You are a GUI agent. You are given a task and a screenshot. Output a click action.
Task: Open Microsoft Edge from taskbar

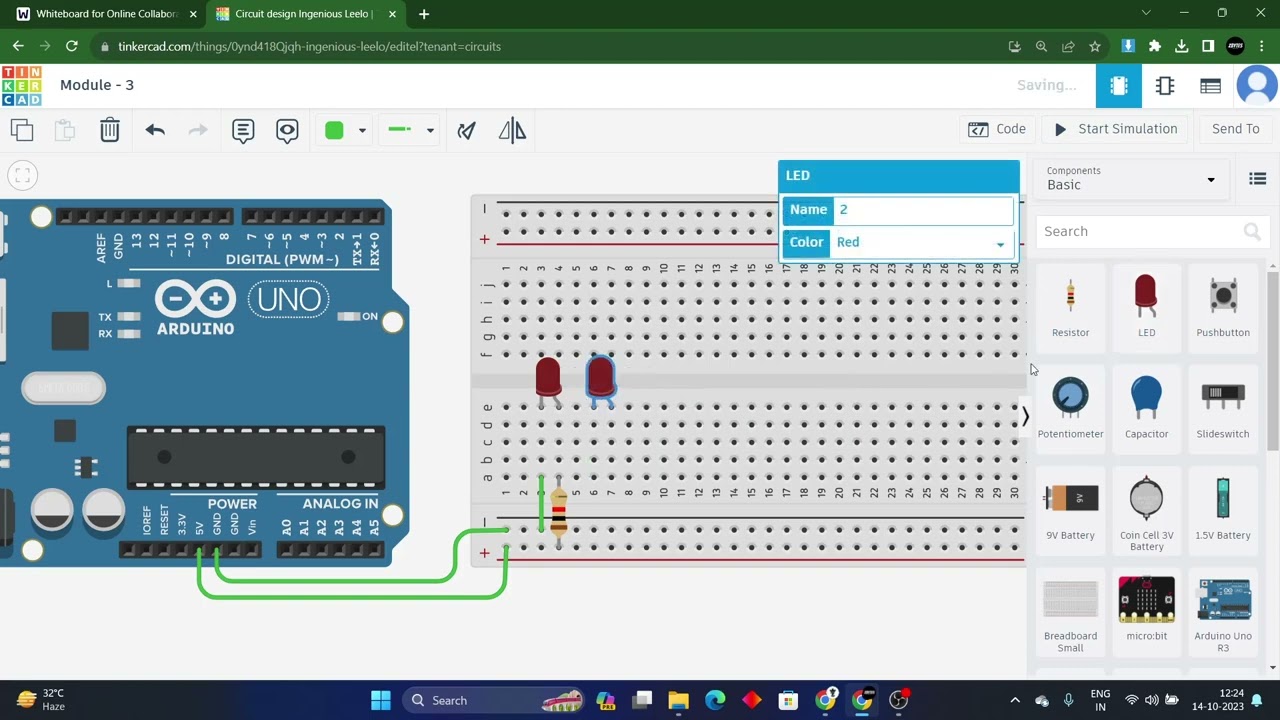pyautogui.click(x=715, y=700)
